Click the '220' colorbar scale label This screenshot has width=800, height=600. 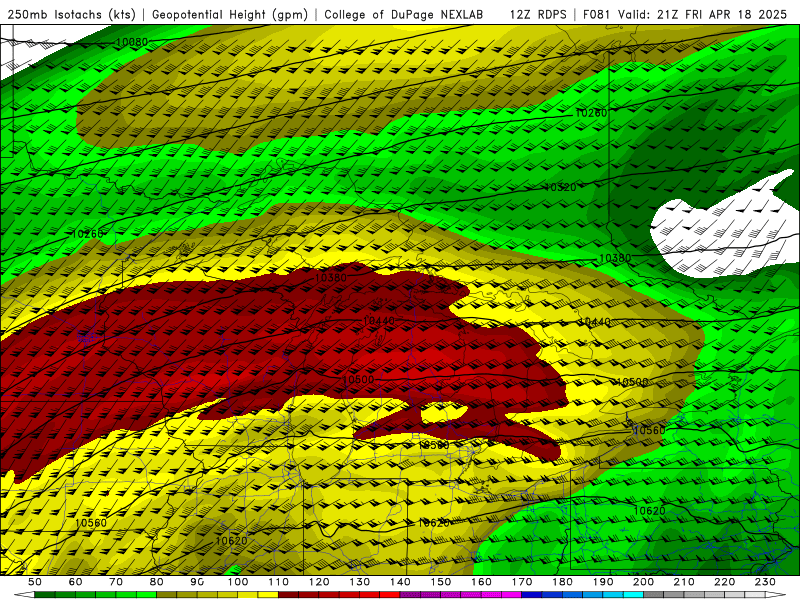(724, 582)
